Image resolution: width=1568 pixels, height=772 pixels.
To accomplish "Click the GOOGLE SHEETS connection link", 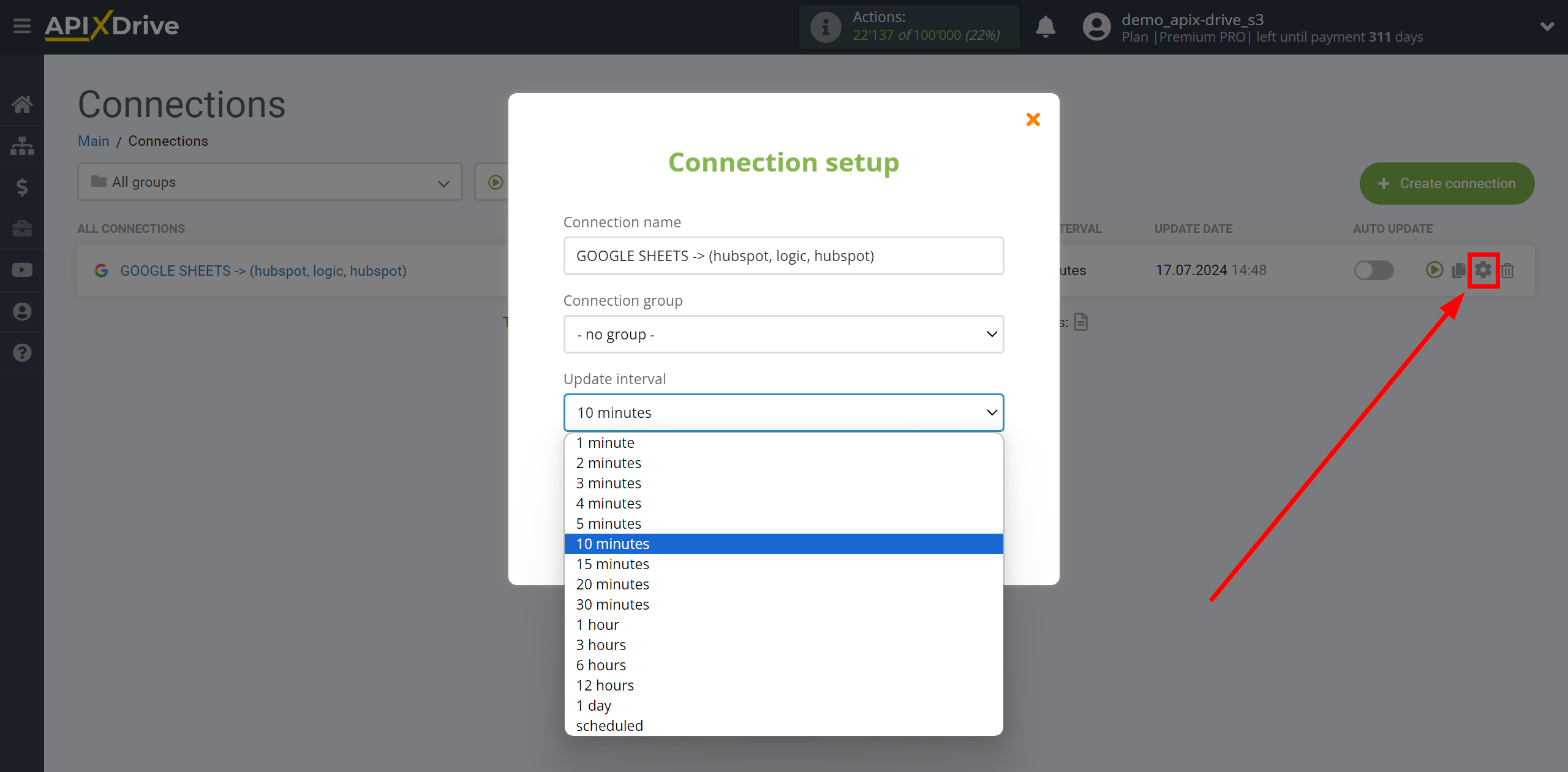I will [x=263, y=270].
